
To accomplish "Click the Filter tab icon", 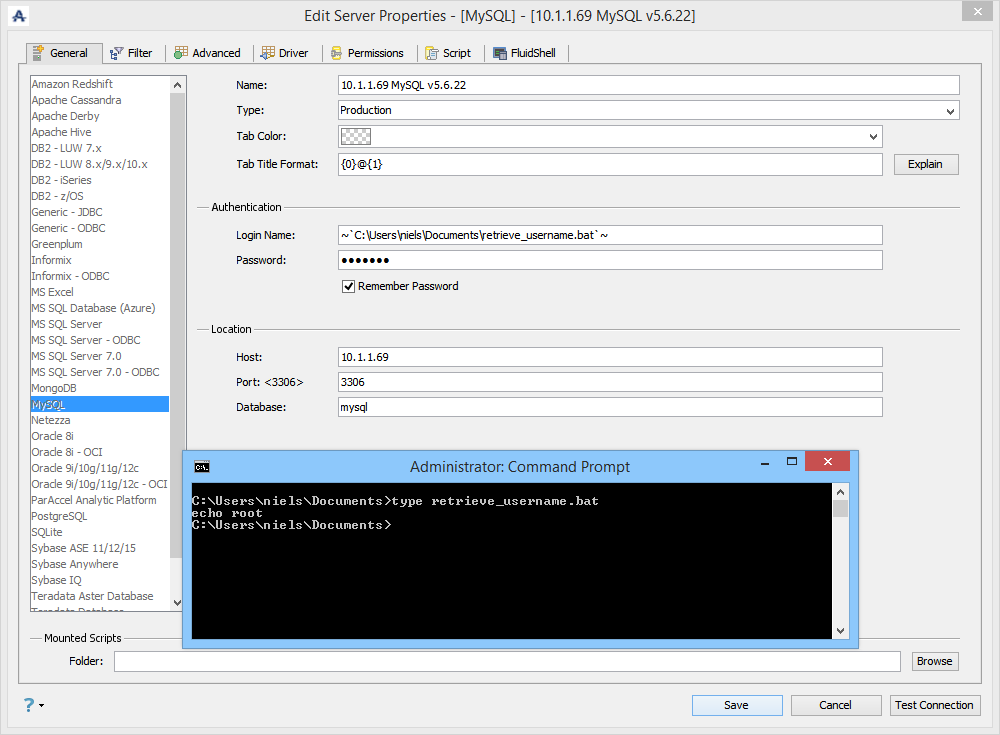I will [x=116, y=53].
